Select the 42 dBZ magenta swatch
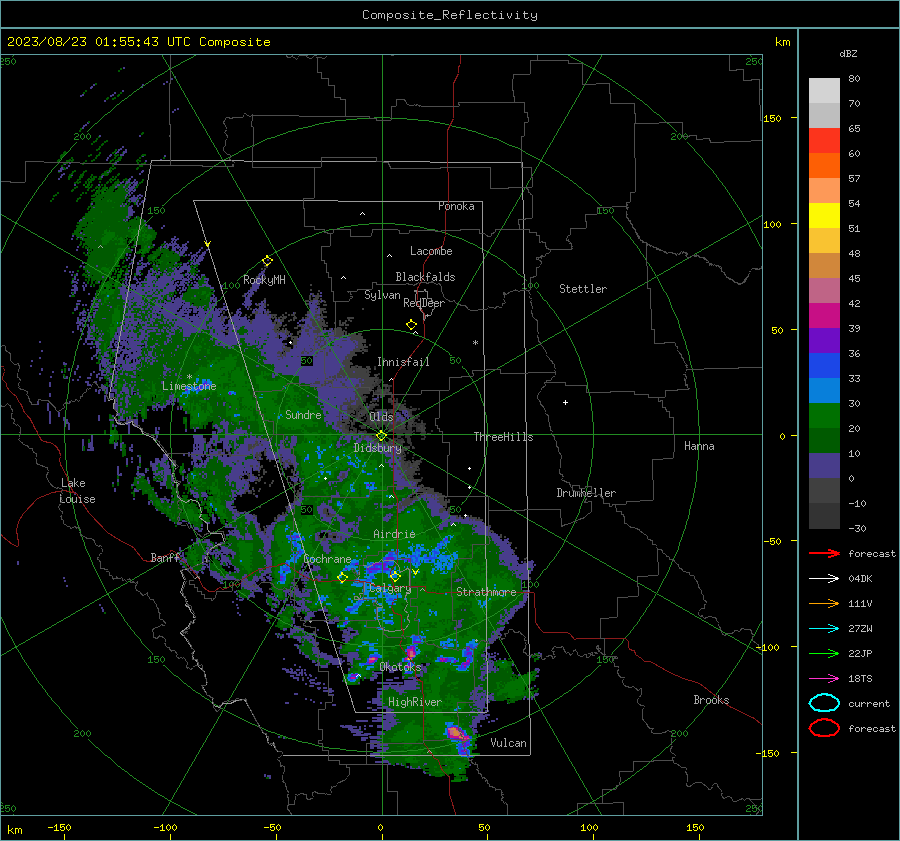Viewport: 900px width, 841px height. tap(824, 315)
